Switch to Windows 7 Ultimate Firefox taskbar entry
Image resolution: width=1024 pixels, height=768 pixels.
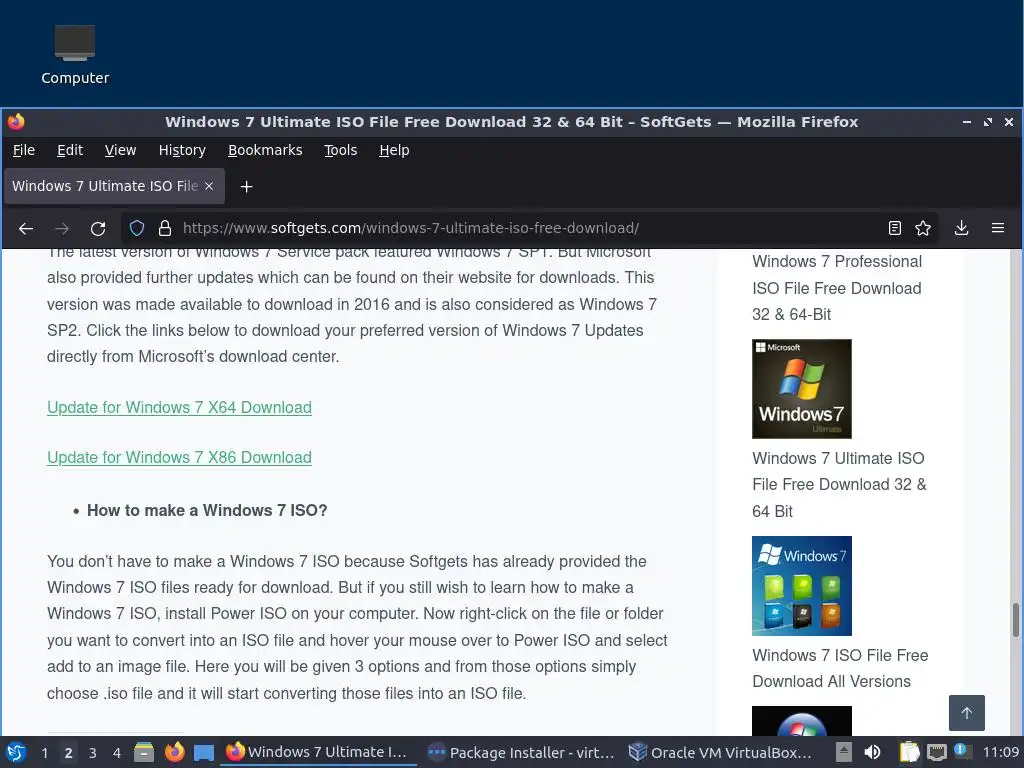click(x=318, y=752)
